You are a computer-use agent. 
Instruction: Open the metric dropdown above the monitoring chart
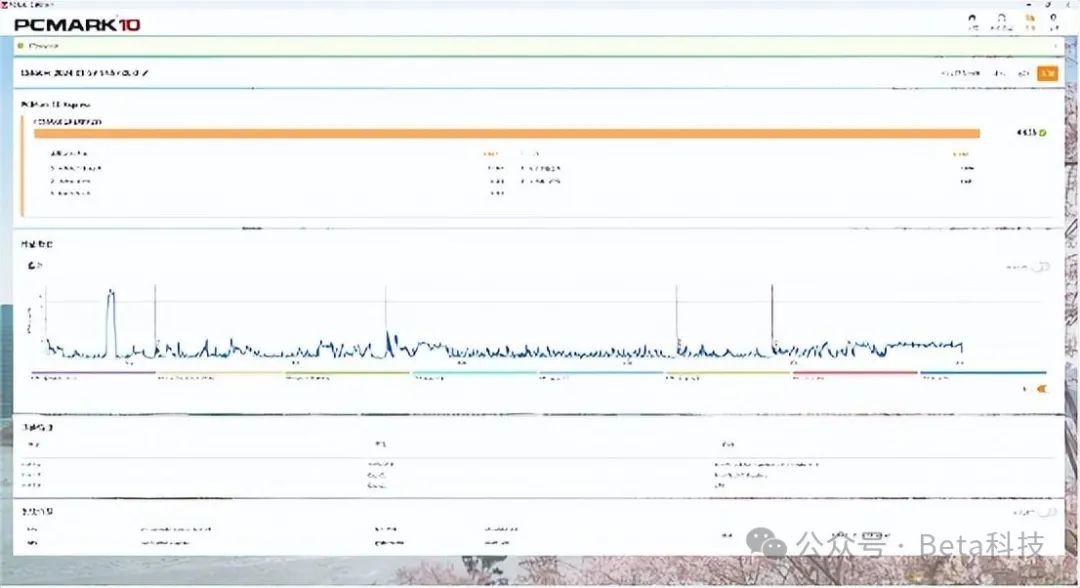click(x=34, y=265)
